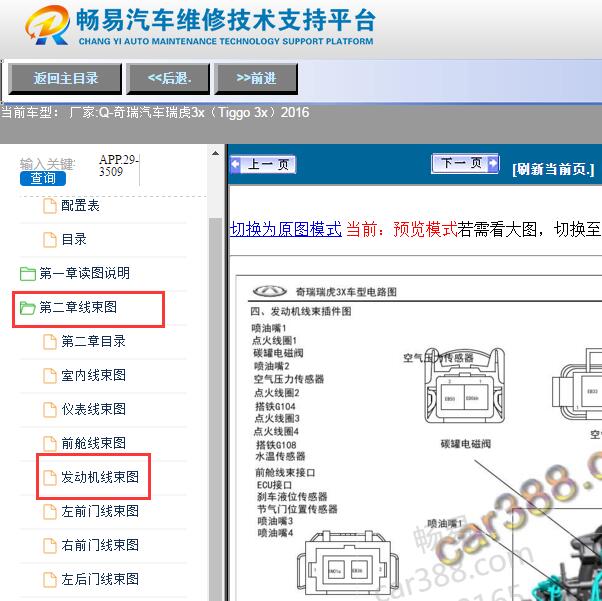This screenshot has width=602, height=601.
Task: Open the 目录 document
Action: [74, 239]
